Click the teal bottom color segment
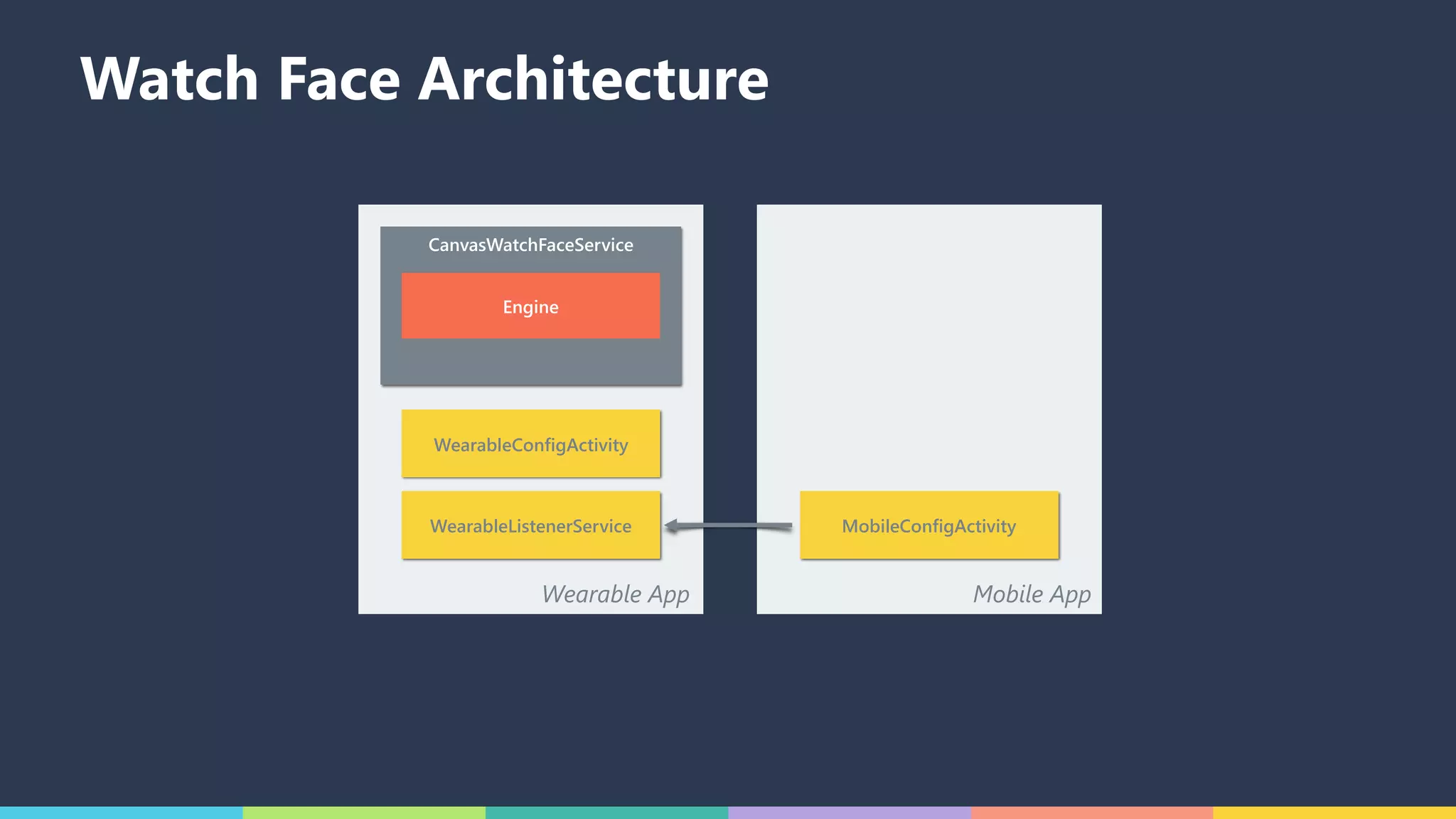The height and width of the screenshot is (819, 1456). coord(606,813)
